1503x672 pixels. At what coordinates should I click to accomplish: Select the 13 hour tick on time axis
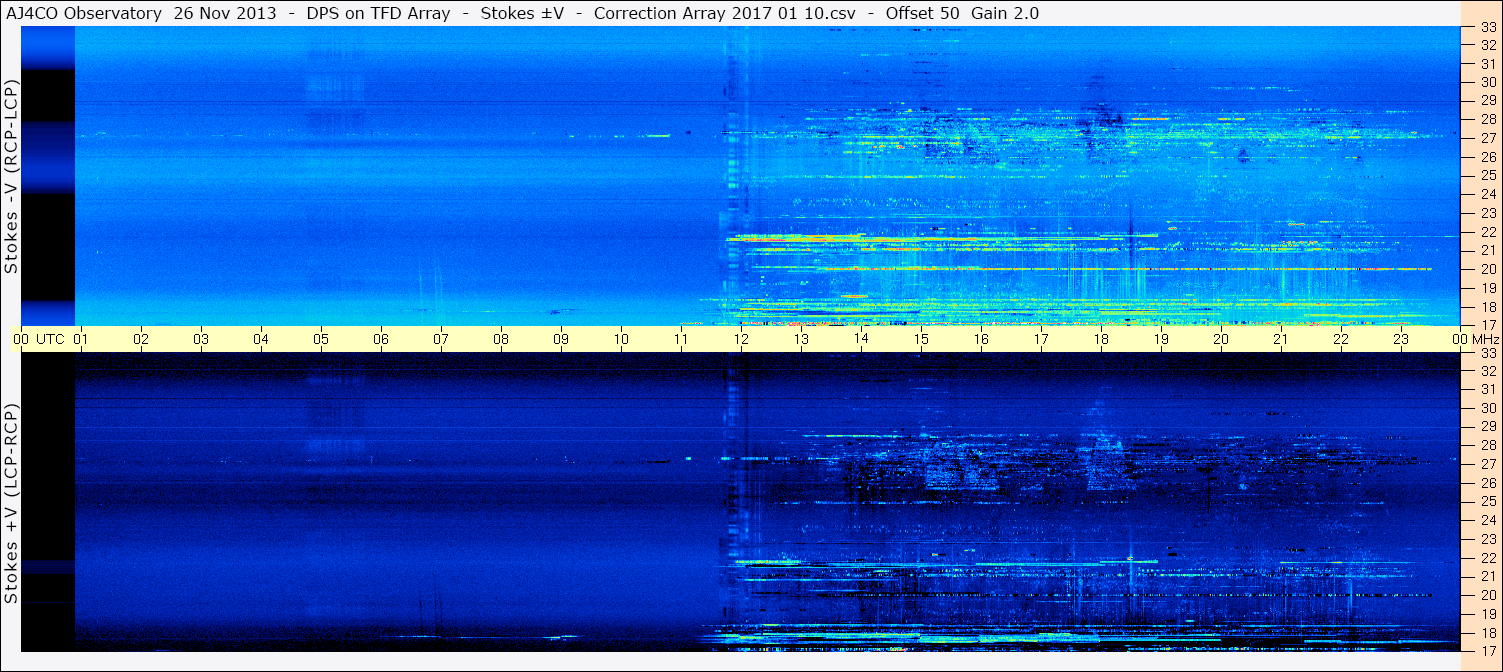801,340
